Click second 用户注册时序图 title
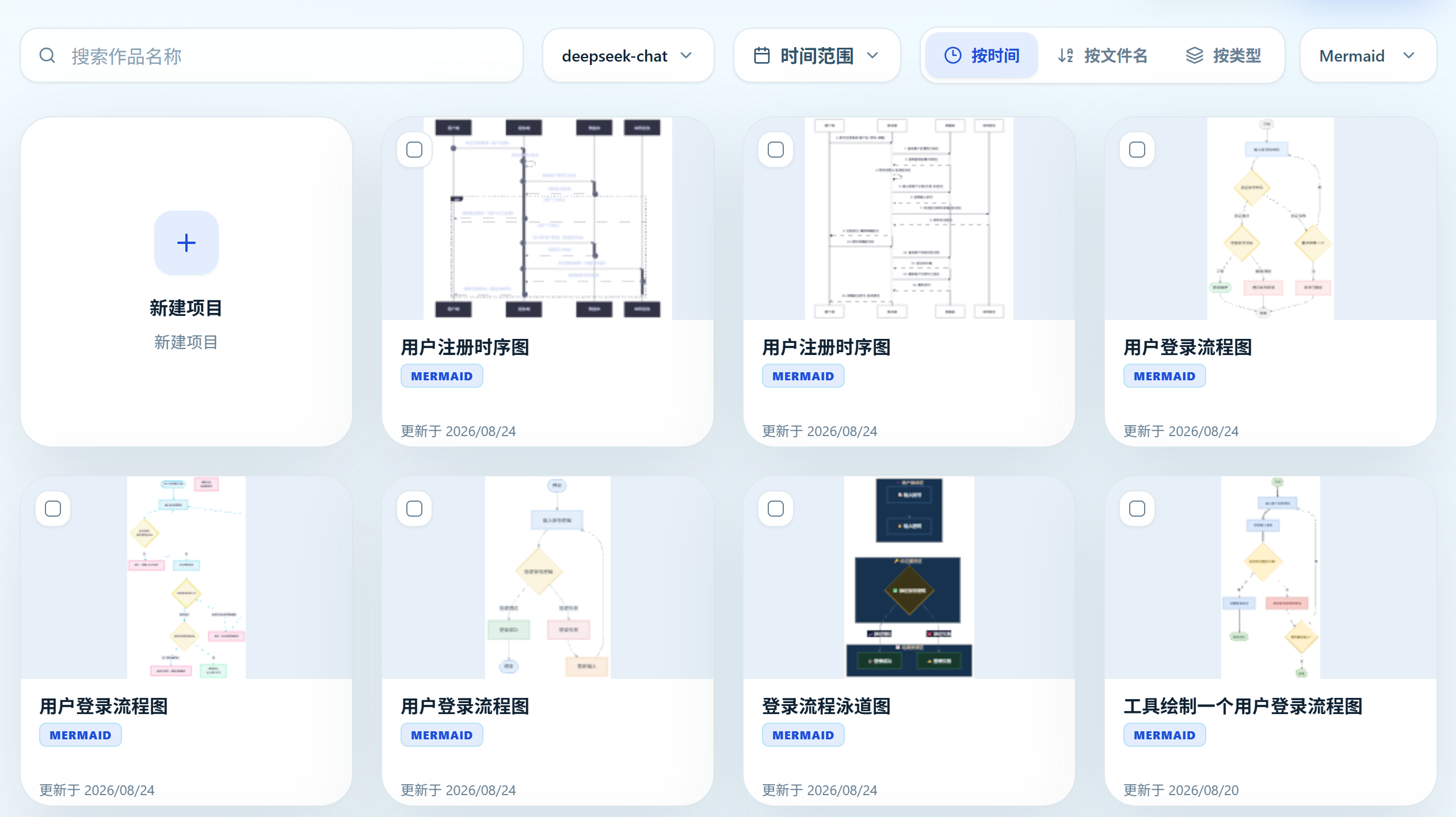 tap(826, 348)
